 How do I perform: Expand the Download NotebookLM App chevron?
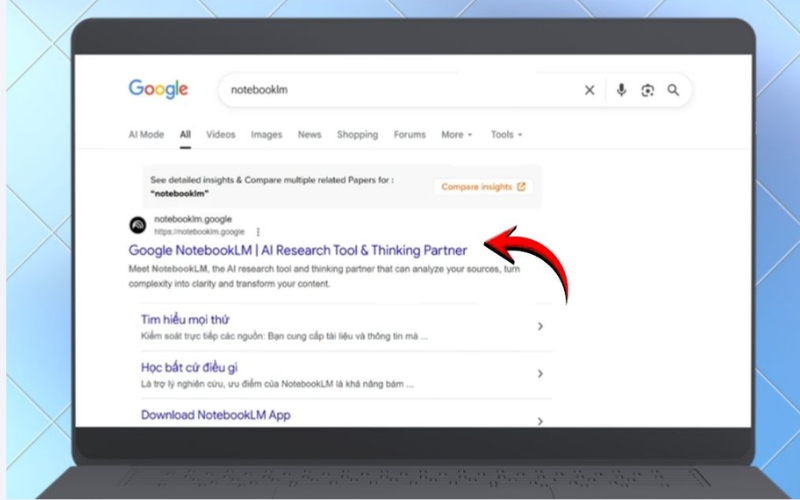click(540, 421)
